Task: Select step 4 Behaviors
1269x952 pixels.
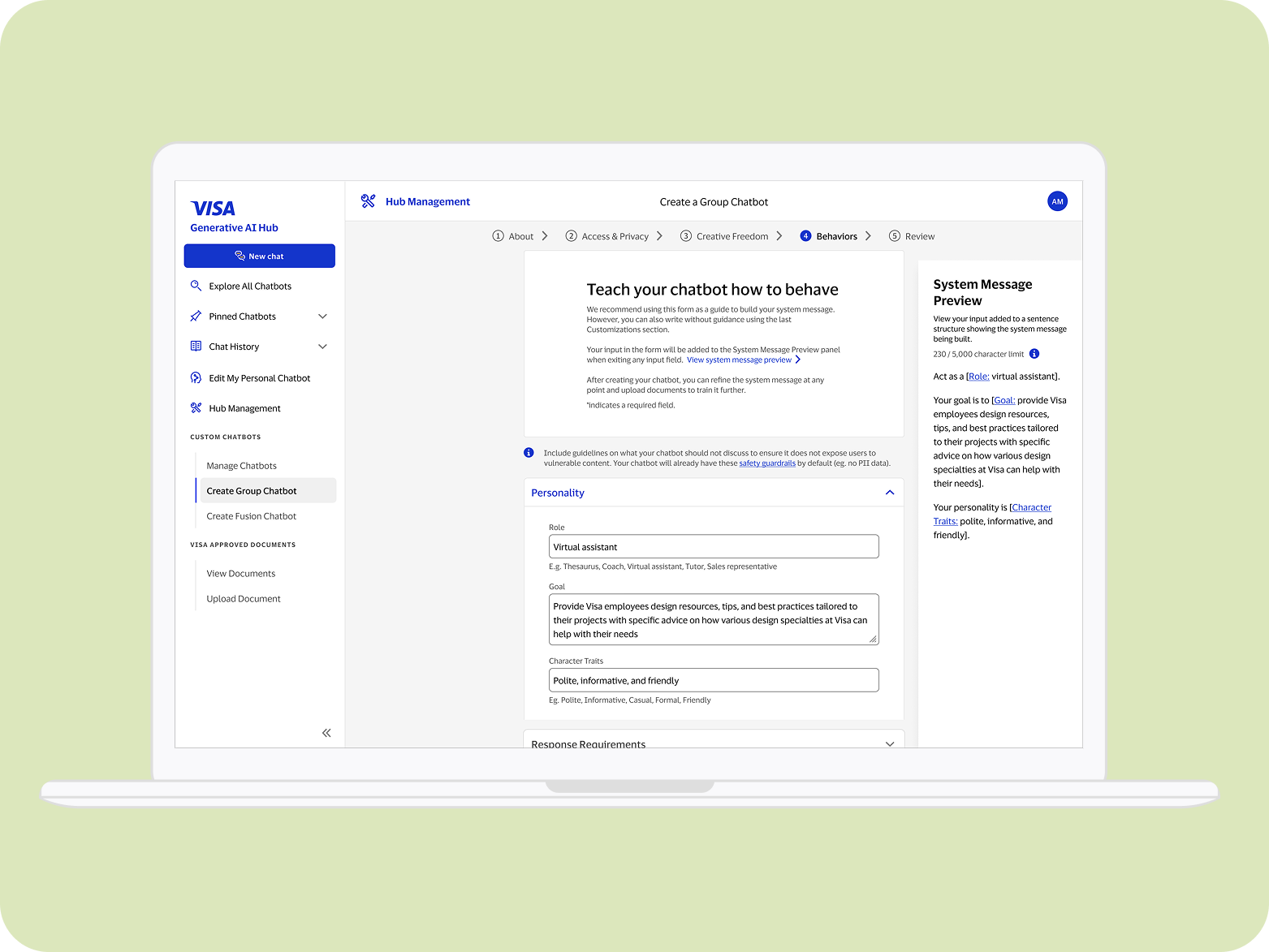Action: pyautogui.click(x=829, y=236)
